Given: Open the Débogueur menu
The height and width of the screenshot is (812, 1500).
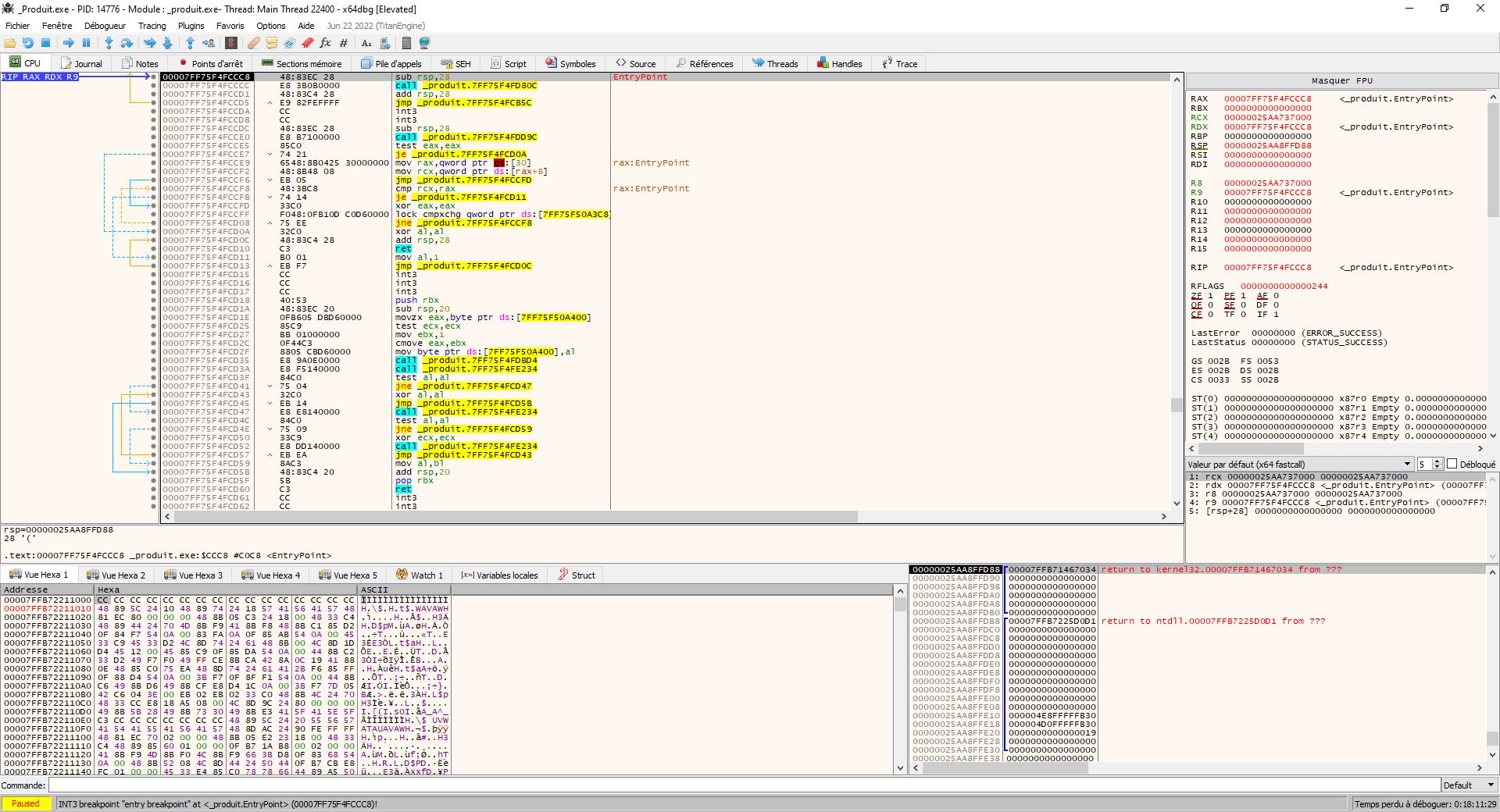Looking at the screenshot, I should click(105, 26).
